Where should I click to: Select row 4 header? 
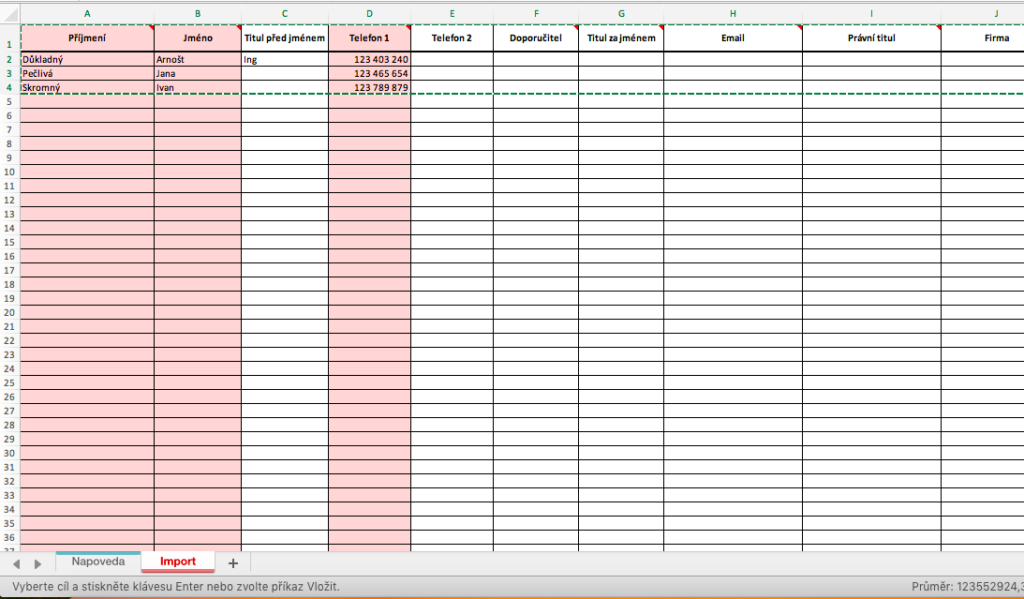[10, 88]
